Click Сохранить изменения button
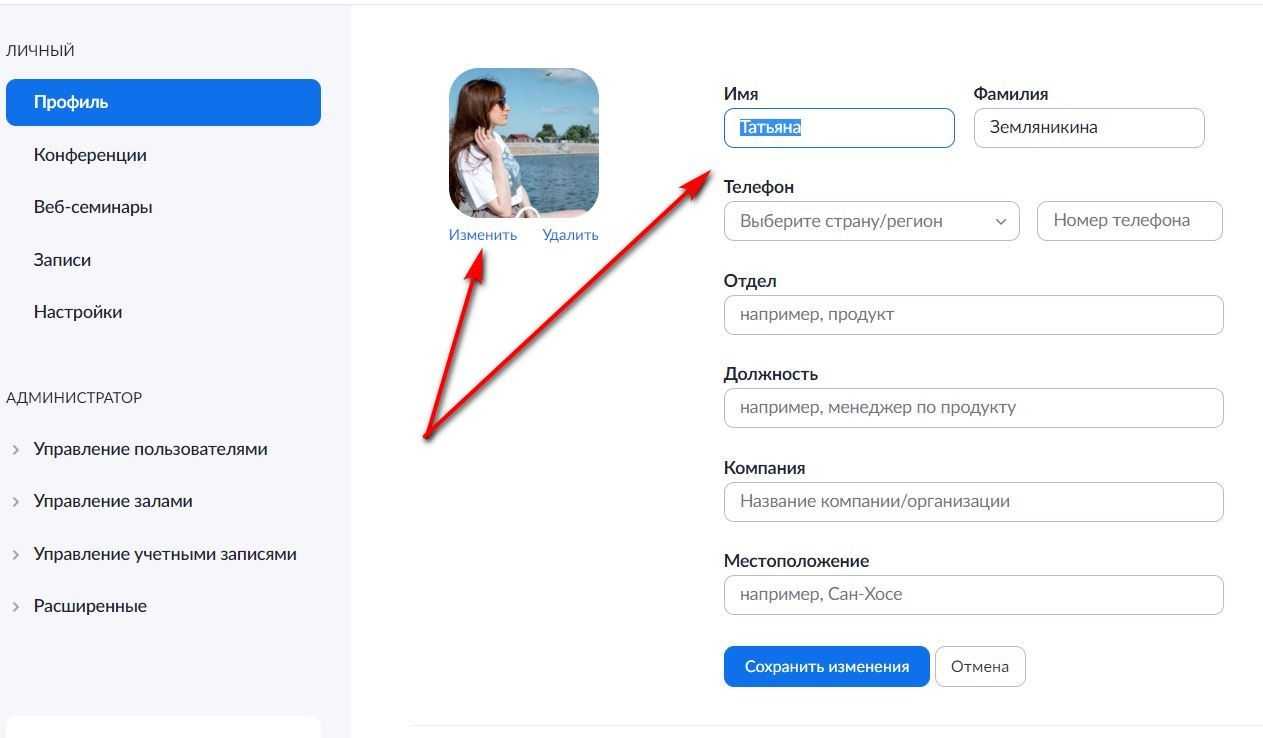This screenshot has width=1263, height=738. (x=827, y=667)
